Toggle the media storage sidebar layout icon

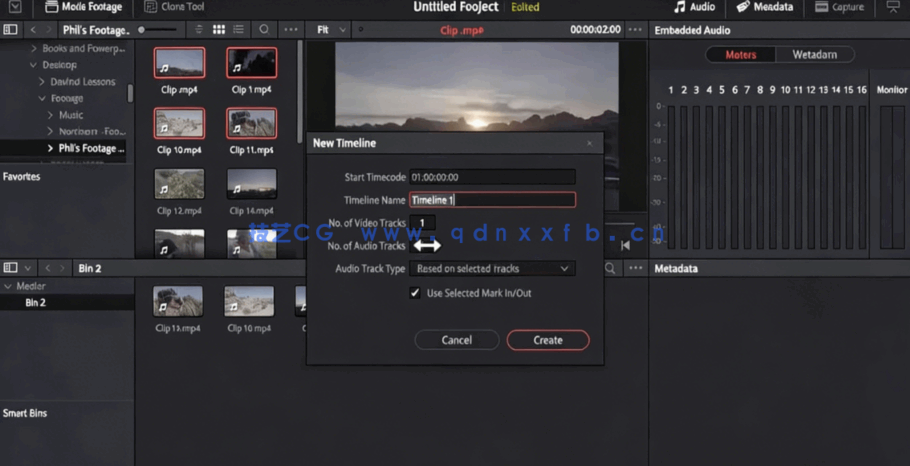(10, 30)
